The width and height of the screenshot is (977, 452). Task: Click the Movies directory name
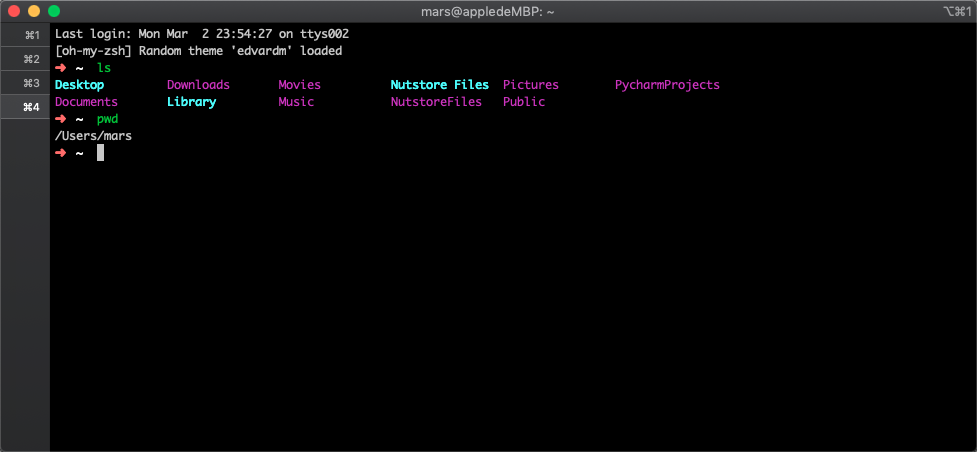point(299,85)
